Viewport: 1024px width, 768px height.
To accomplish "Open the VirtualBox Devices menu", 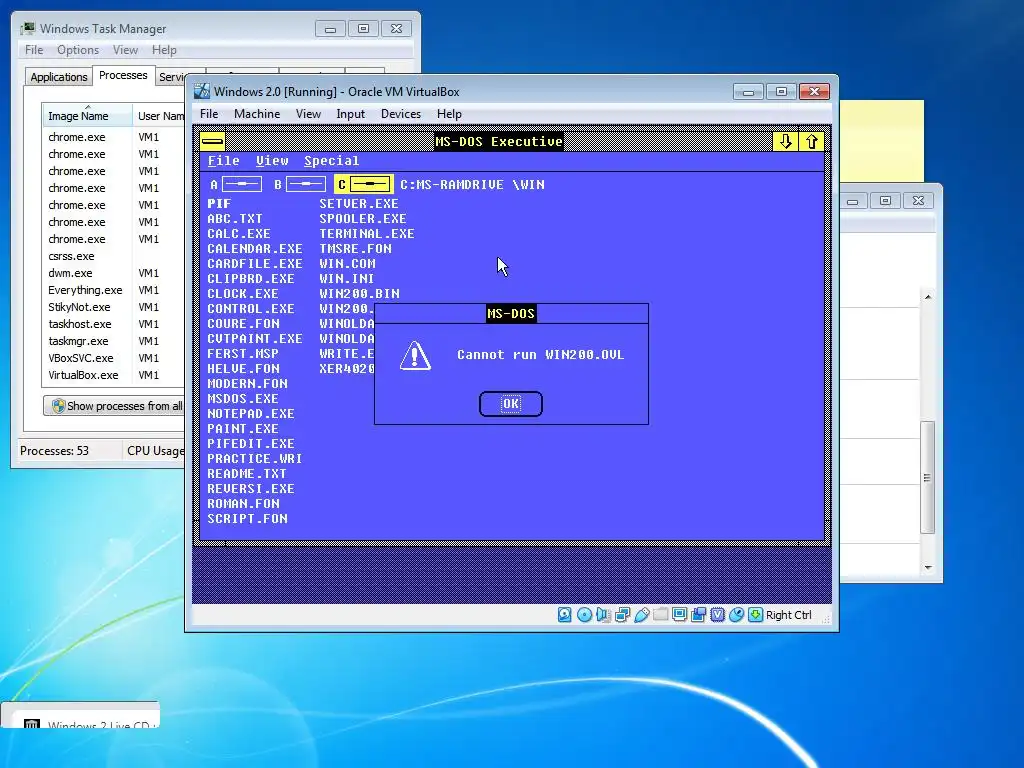I will click(x=400, y=114).
